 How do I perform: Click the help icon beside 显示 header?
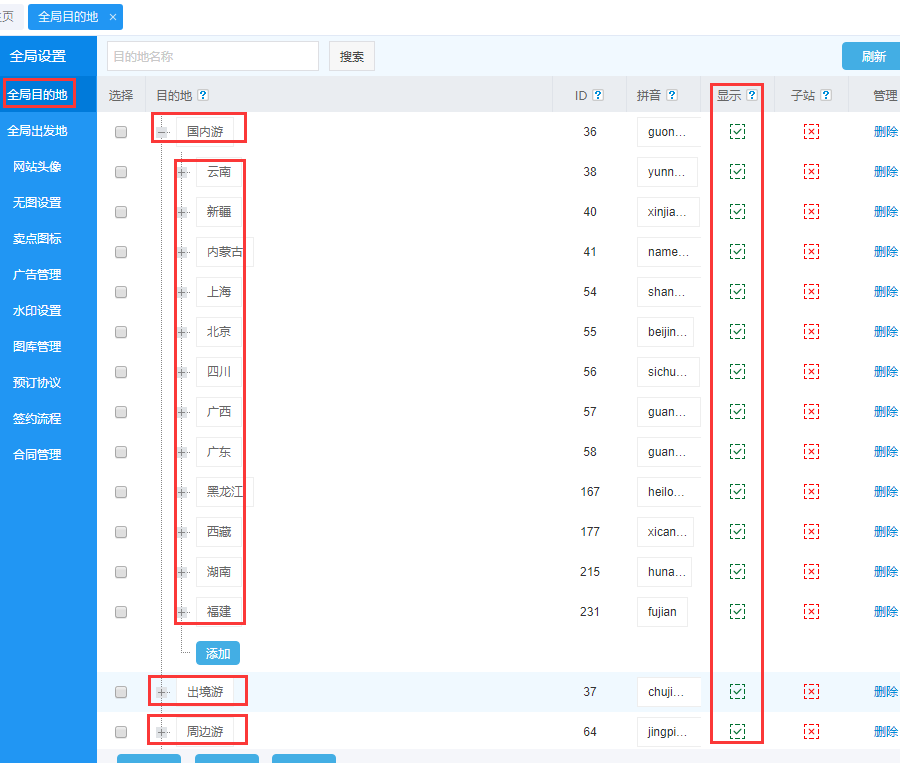[752, 96]
